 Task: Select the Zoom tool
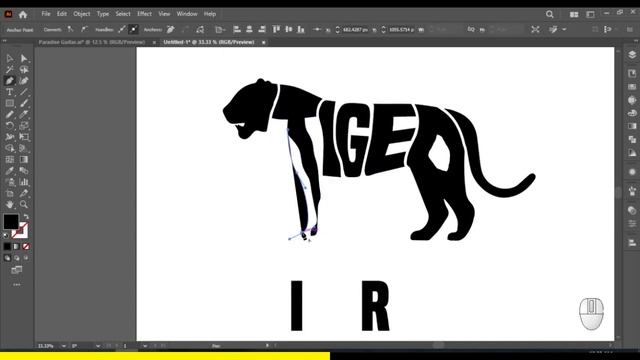24,204
